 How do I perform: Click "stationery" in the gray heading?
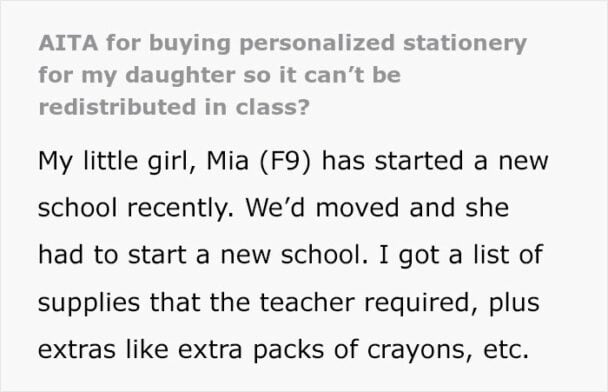(x=465, y=44)
